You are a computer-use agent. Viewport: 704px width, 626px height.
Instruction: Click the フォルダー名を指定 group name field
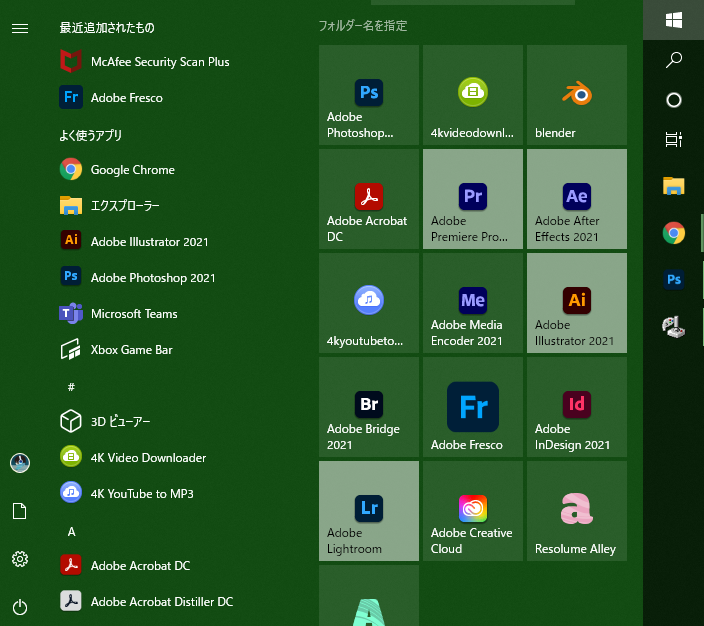click(363, 26)
